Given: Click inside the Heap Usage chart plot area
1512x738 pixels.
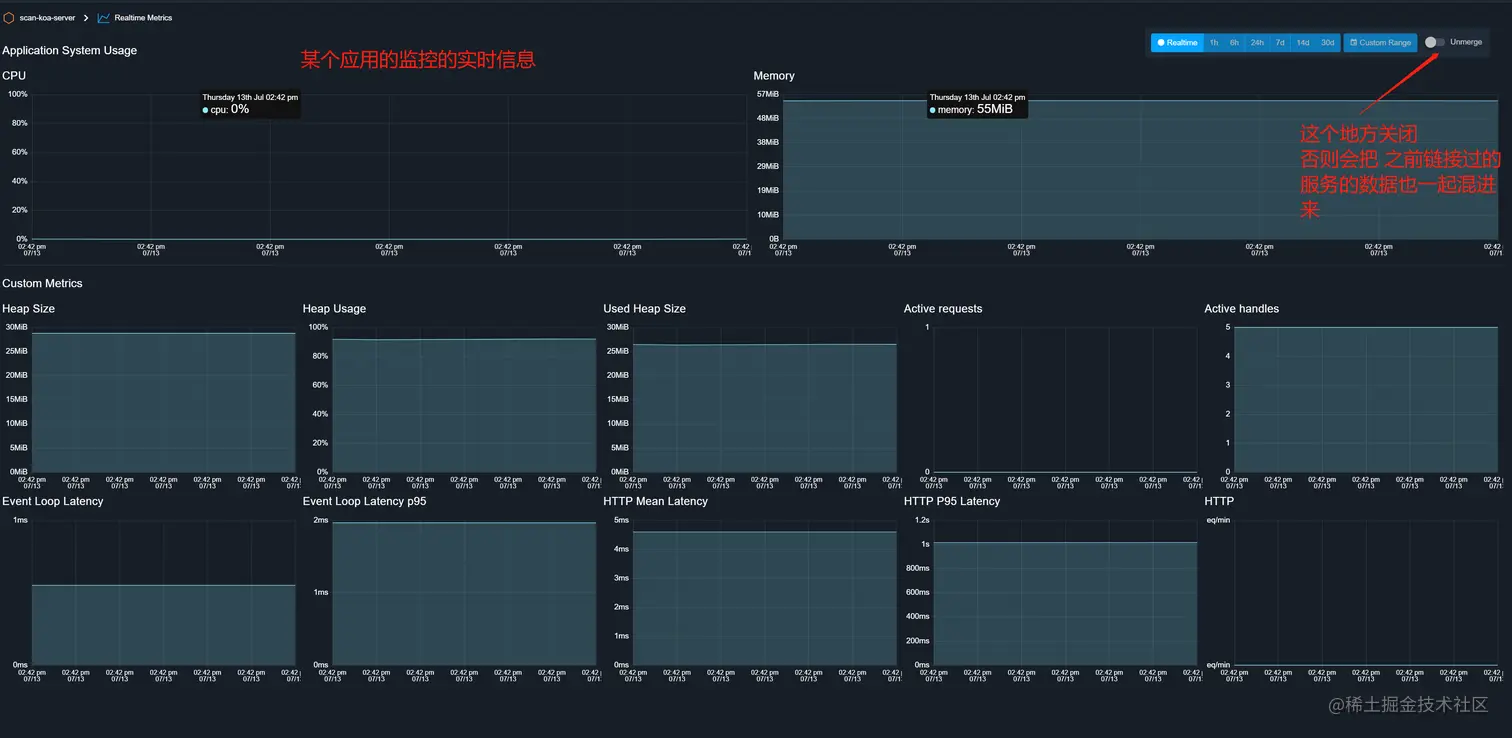Looking at the screenshot, I should point(464,400).
